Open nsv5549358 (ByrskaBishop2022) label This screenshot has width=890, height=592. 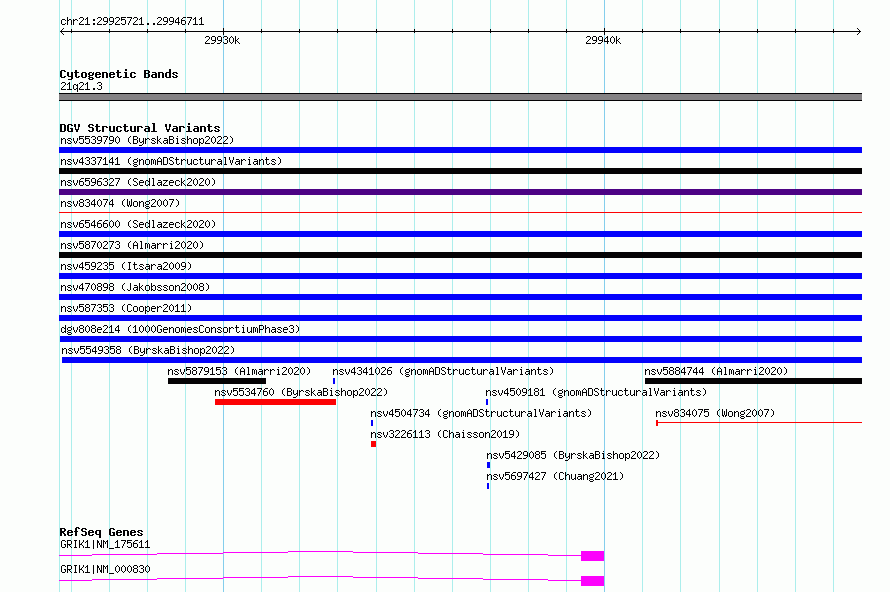click(148, 350)
